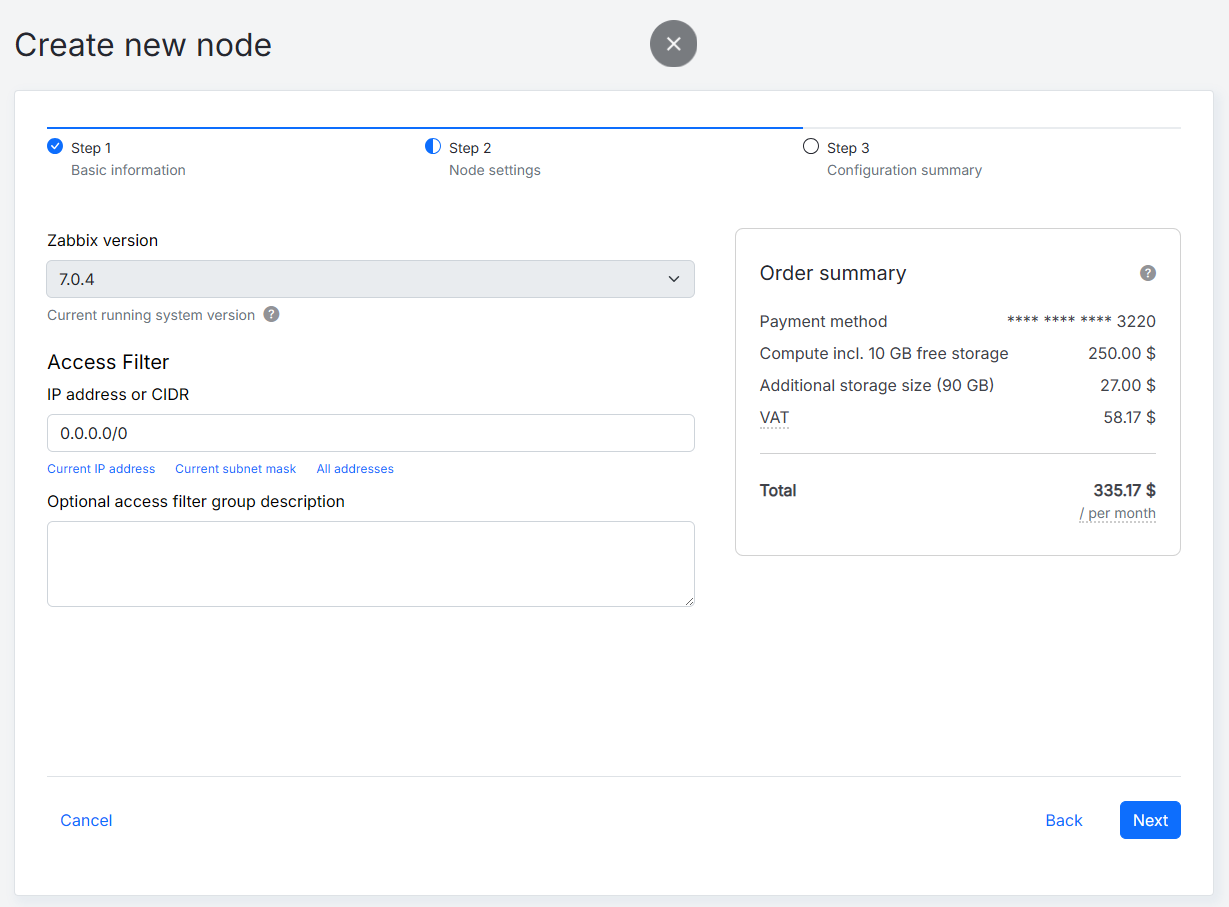This screenshot has width=1229, height=907.
Task: Cancel node creation
Action: 86,820
